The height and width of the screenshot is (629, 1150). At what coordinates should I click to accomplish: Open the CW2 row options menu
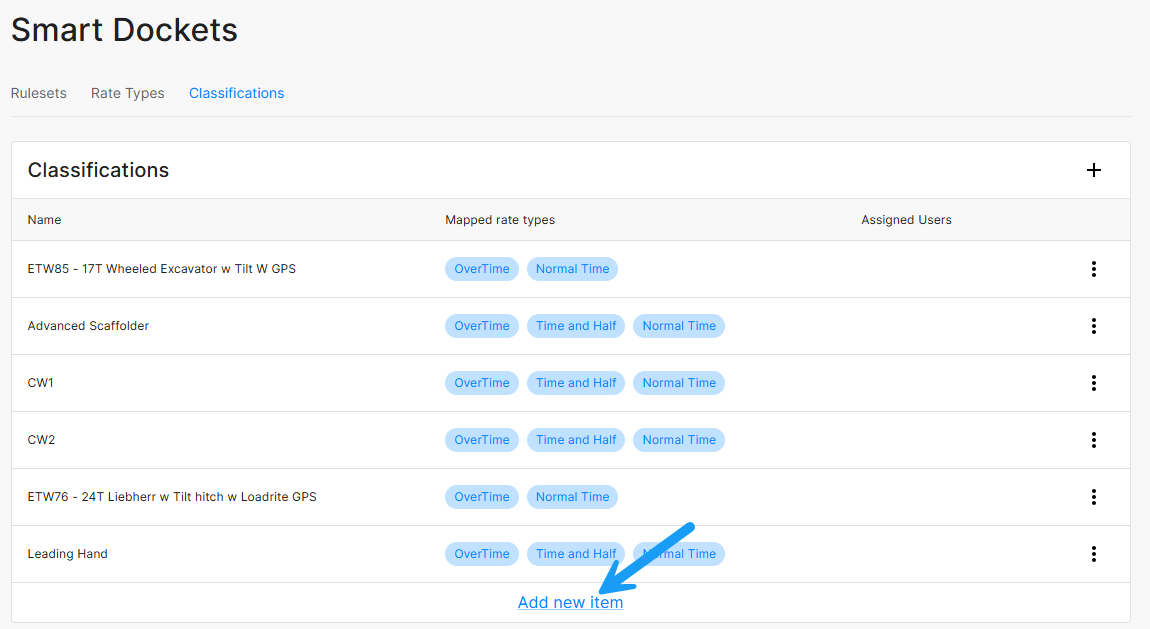coord(1094,440)
